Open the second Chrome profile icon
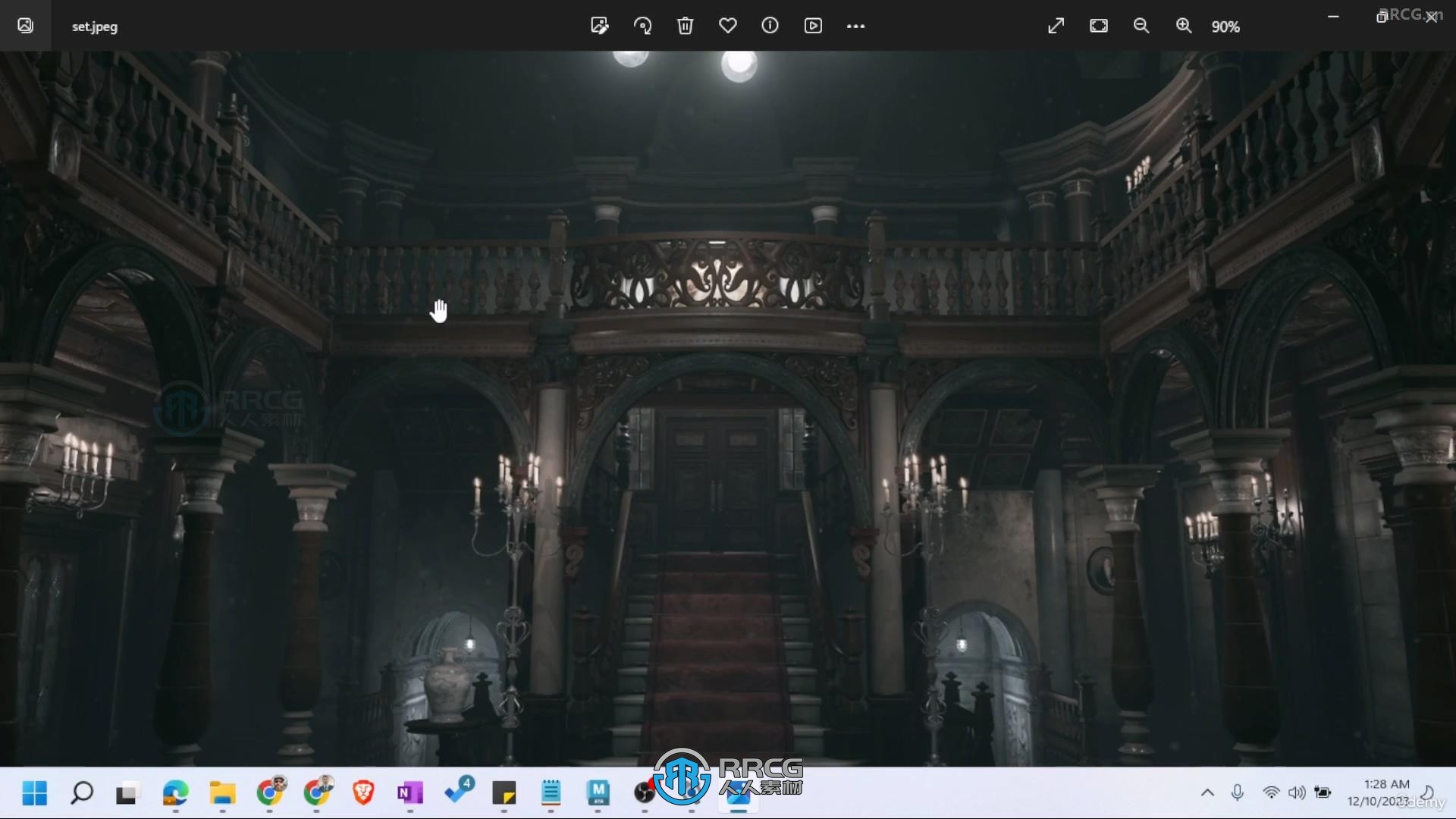The image size is (1456, 819). (x=317, y=792)
